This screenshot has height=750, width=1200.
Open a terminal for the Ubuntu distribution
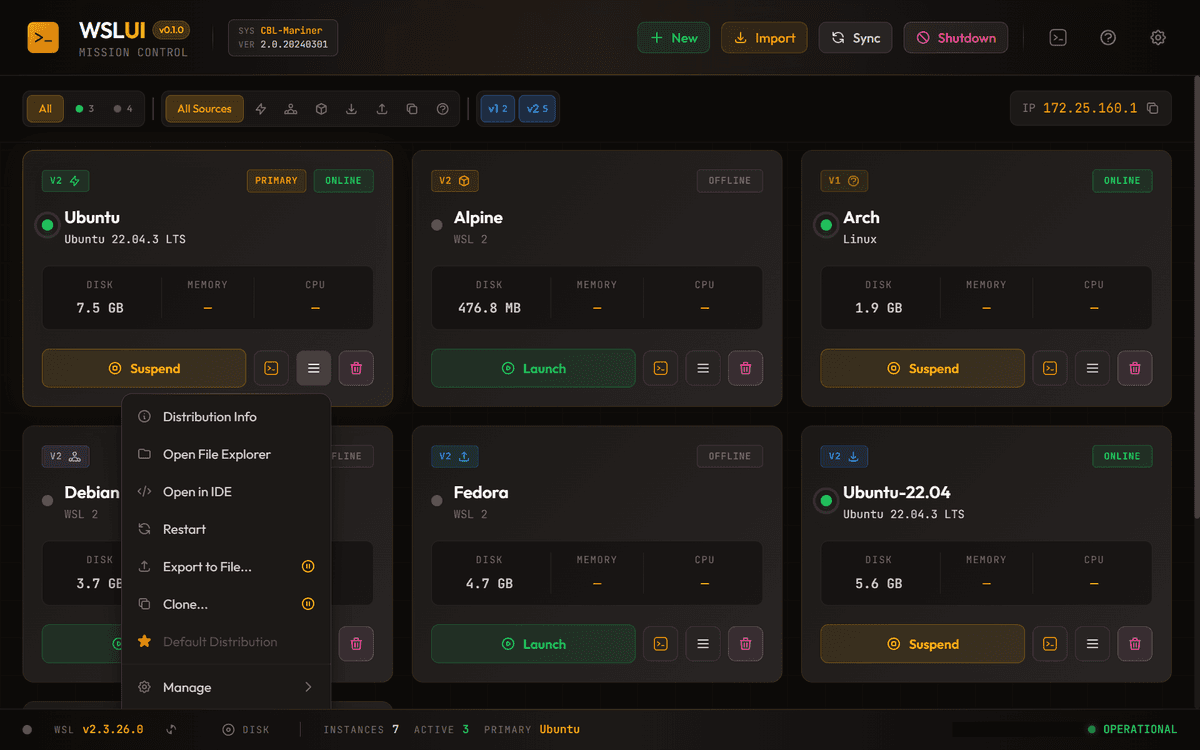pyautogui.click(x=271, y=368)
